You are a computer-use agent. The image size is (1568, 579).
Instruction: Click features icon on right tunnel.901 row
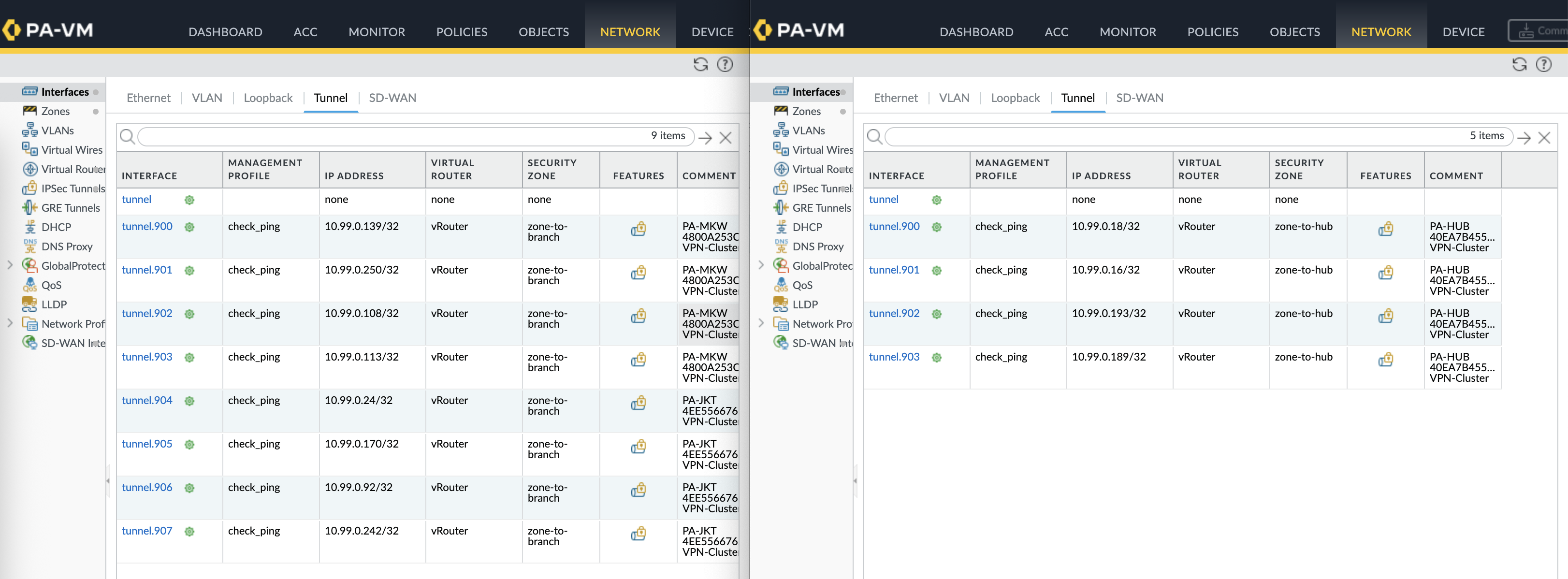(x=1385, y=273)
